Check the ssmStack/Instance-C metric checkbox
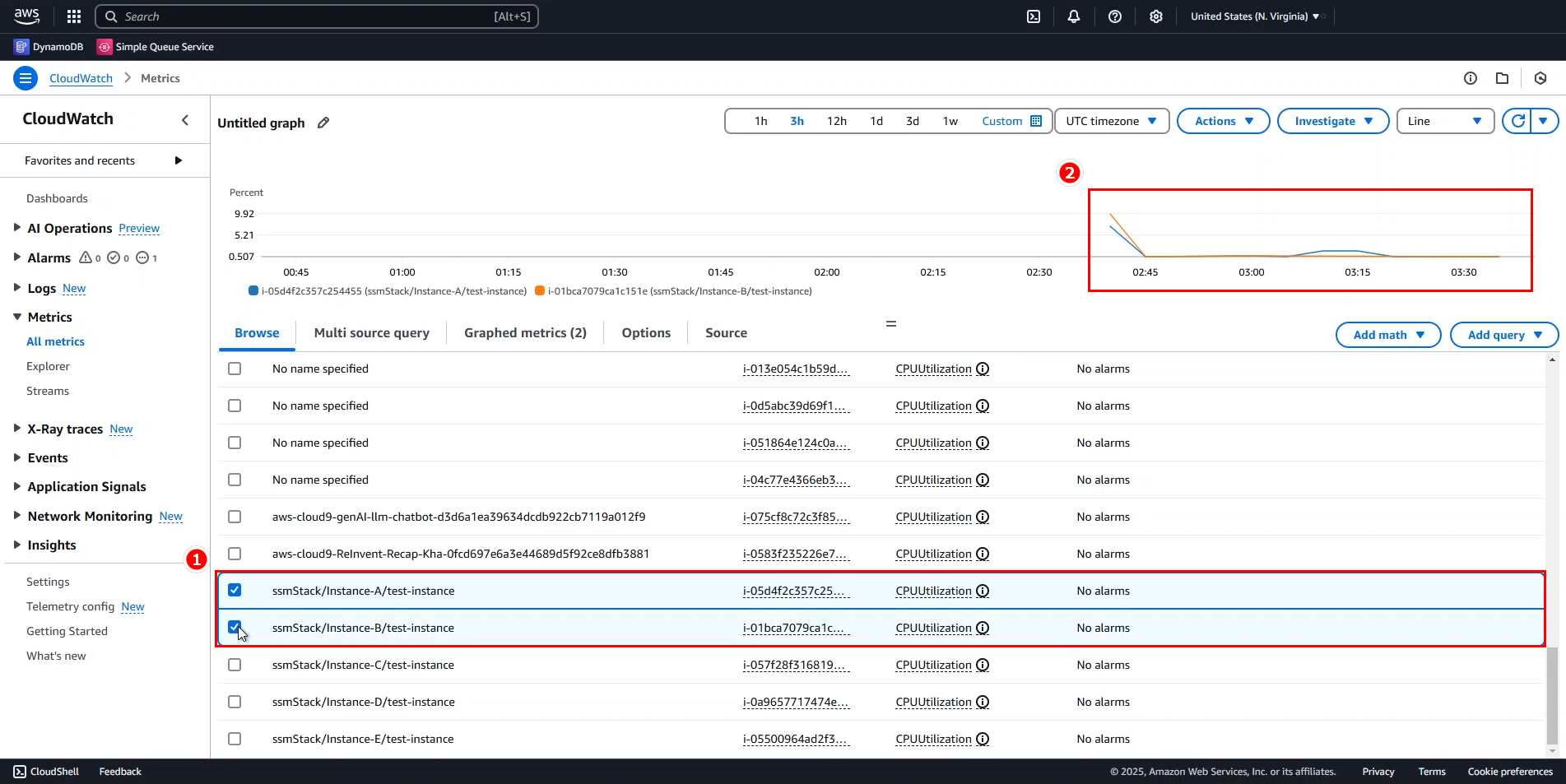The height and width of the screenshot is (784, 1566). point(235,665)
